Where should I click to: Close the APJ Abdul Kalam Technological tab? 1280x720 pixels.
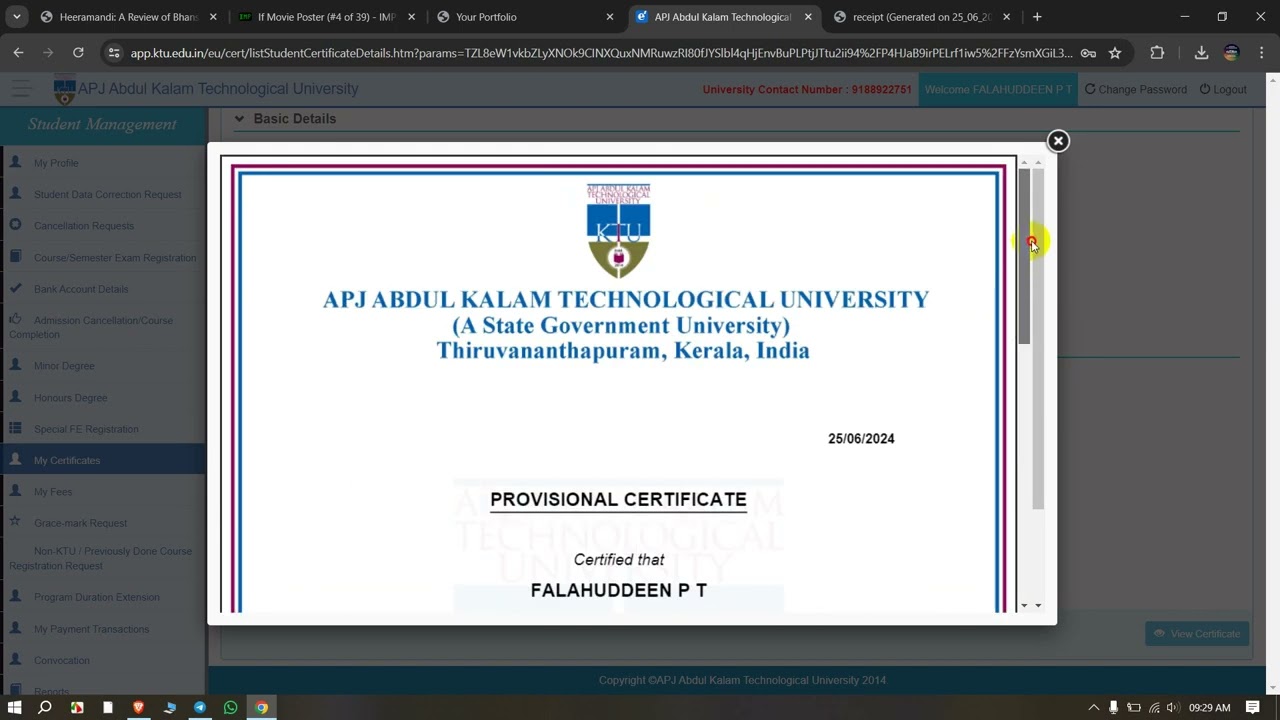point(808,17)
